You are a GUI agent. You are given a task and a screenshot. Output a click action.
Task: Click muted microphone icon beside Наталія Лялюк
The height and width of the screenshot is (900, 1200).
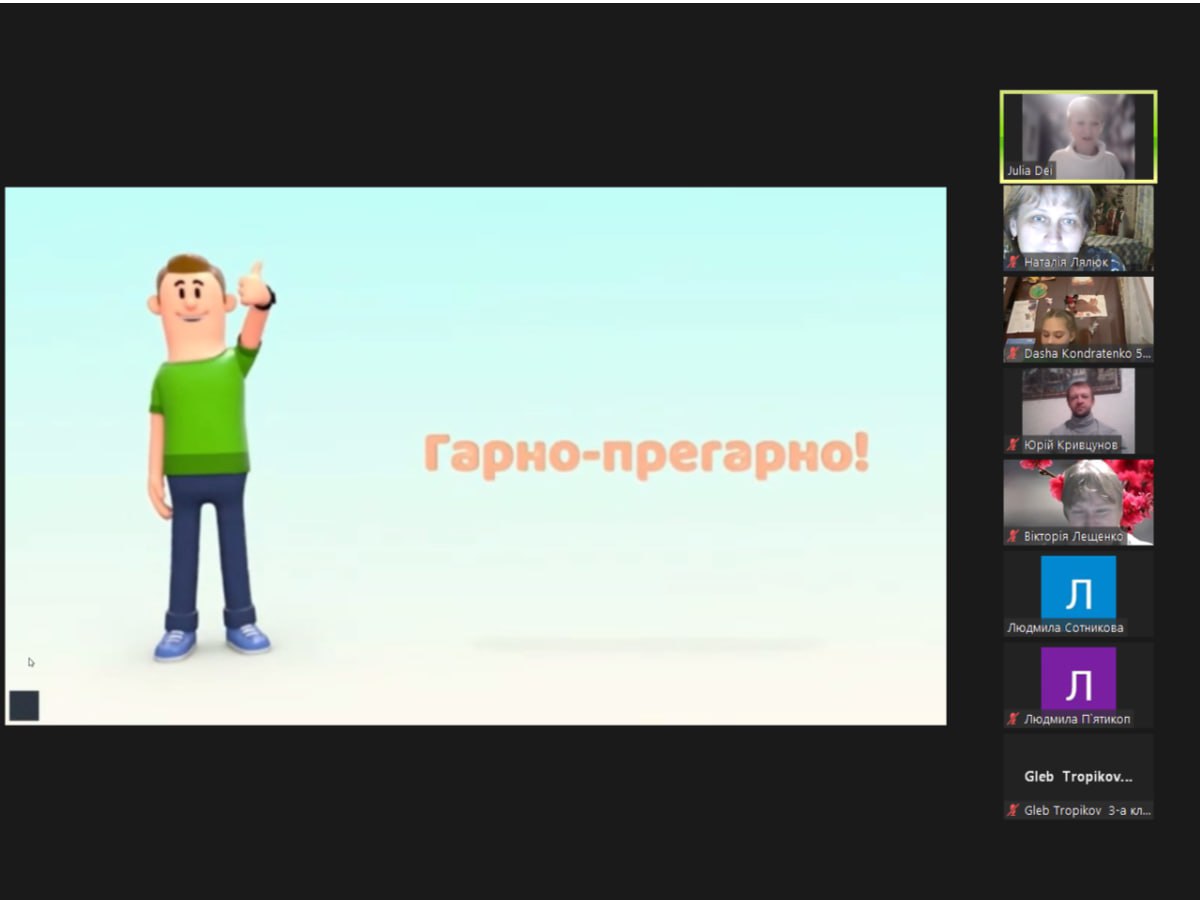pos(1013,262)
